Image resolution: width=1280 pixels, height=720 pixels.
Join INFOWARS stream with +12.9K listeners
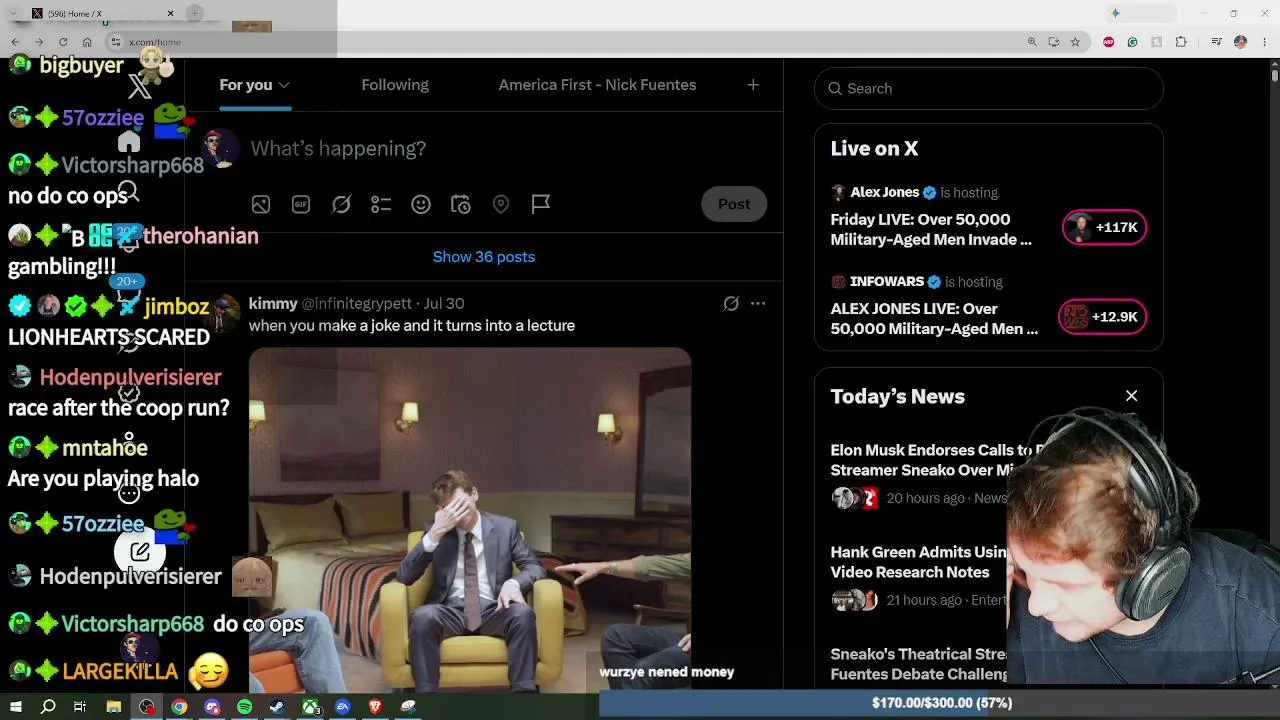tap(1102, 316)
